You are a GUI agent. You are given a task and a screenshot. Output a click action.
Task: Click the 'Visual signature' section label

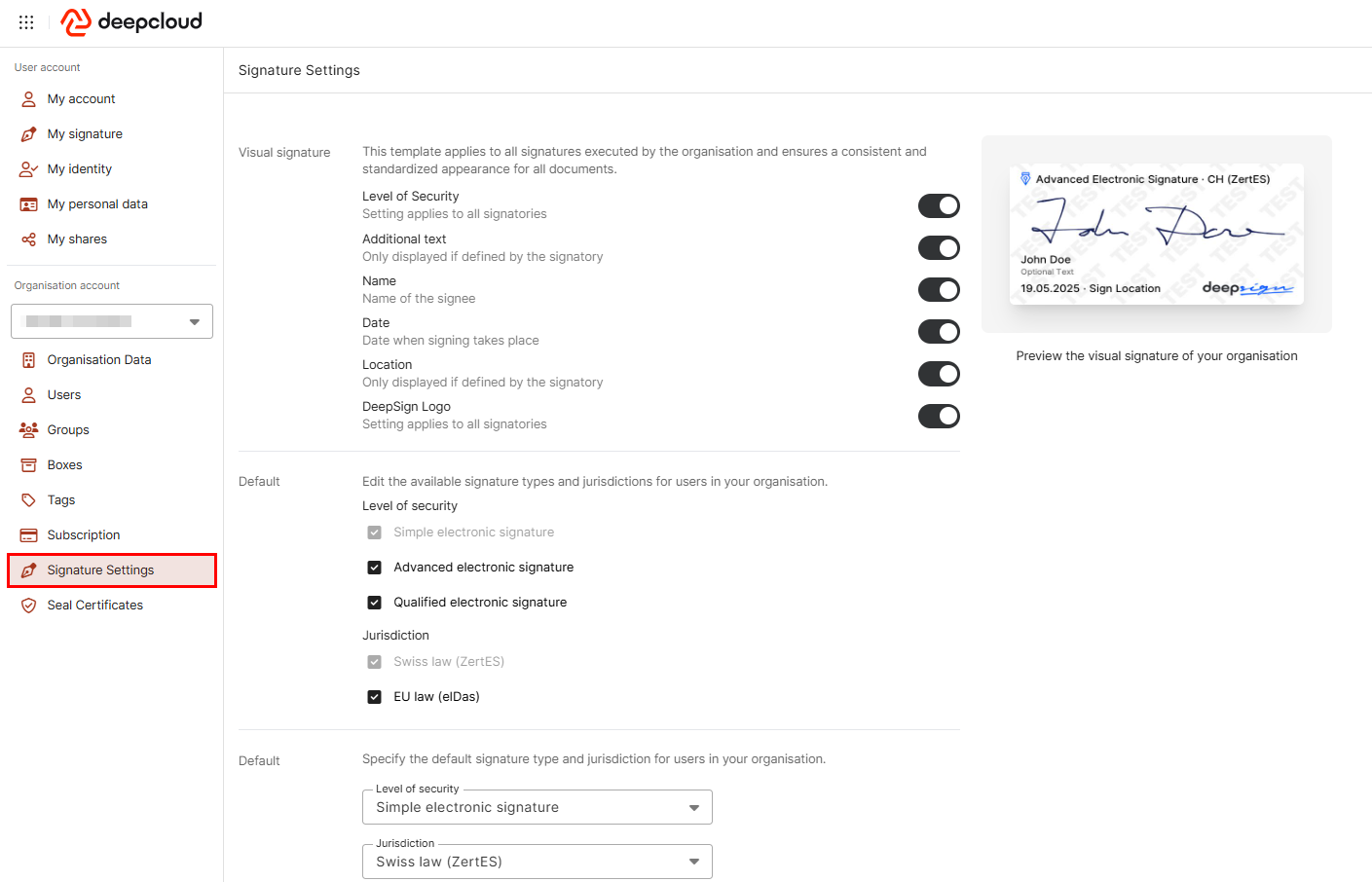(284, 153)
